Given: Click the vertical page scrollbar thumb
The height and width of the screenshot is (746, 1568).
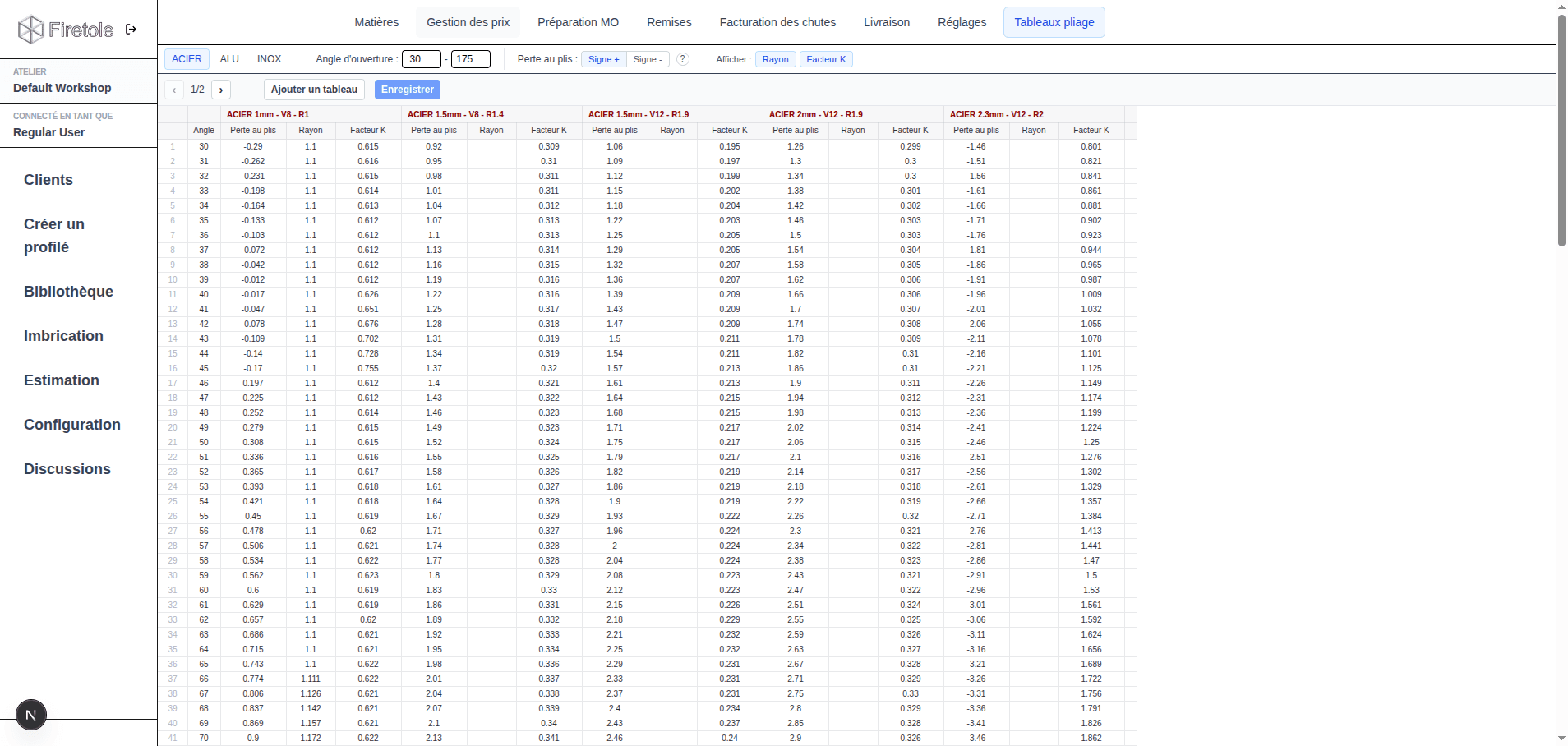Looking at the screenshot, I should (x=1561, y=130).
